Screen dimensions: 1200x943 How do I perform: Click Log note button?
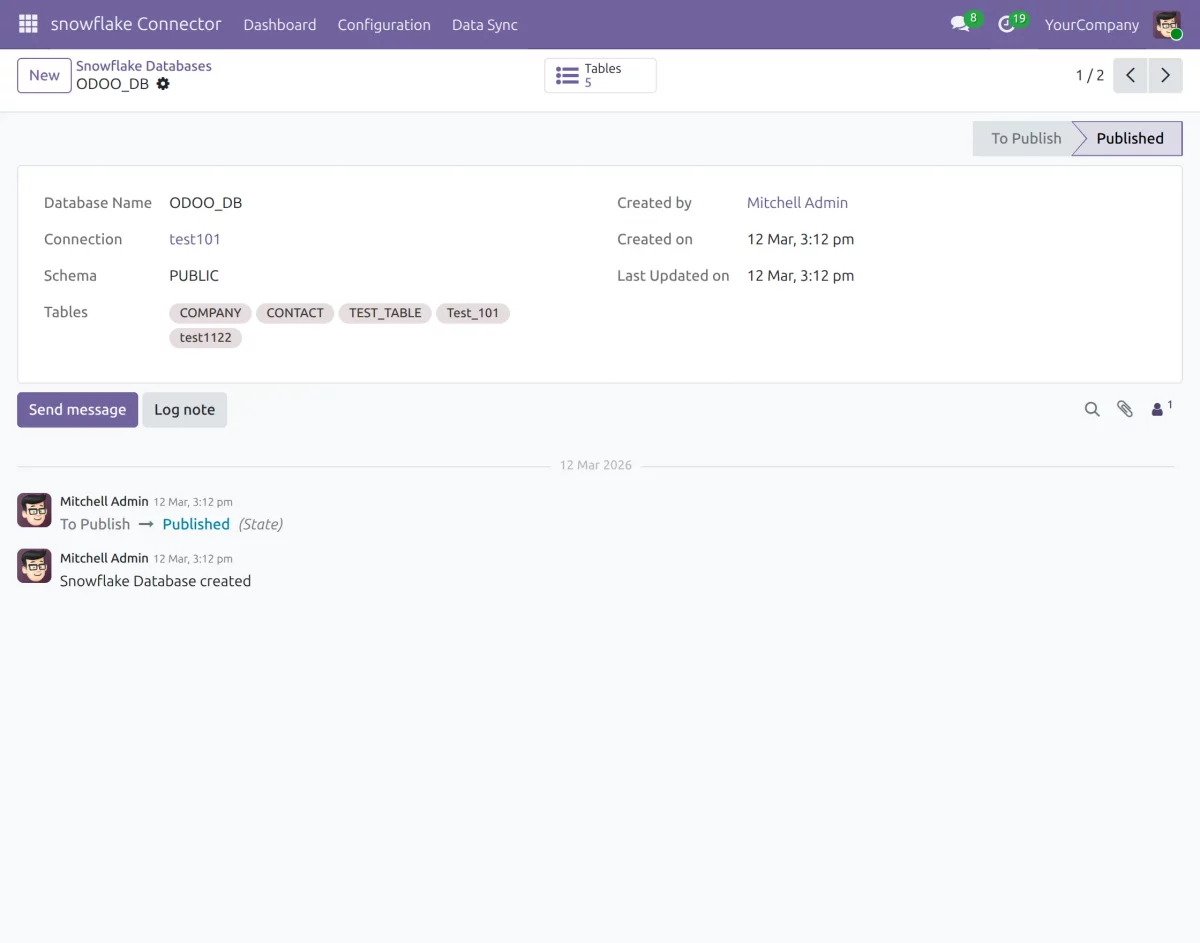coord(184,409)
